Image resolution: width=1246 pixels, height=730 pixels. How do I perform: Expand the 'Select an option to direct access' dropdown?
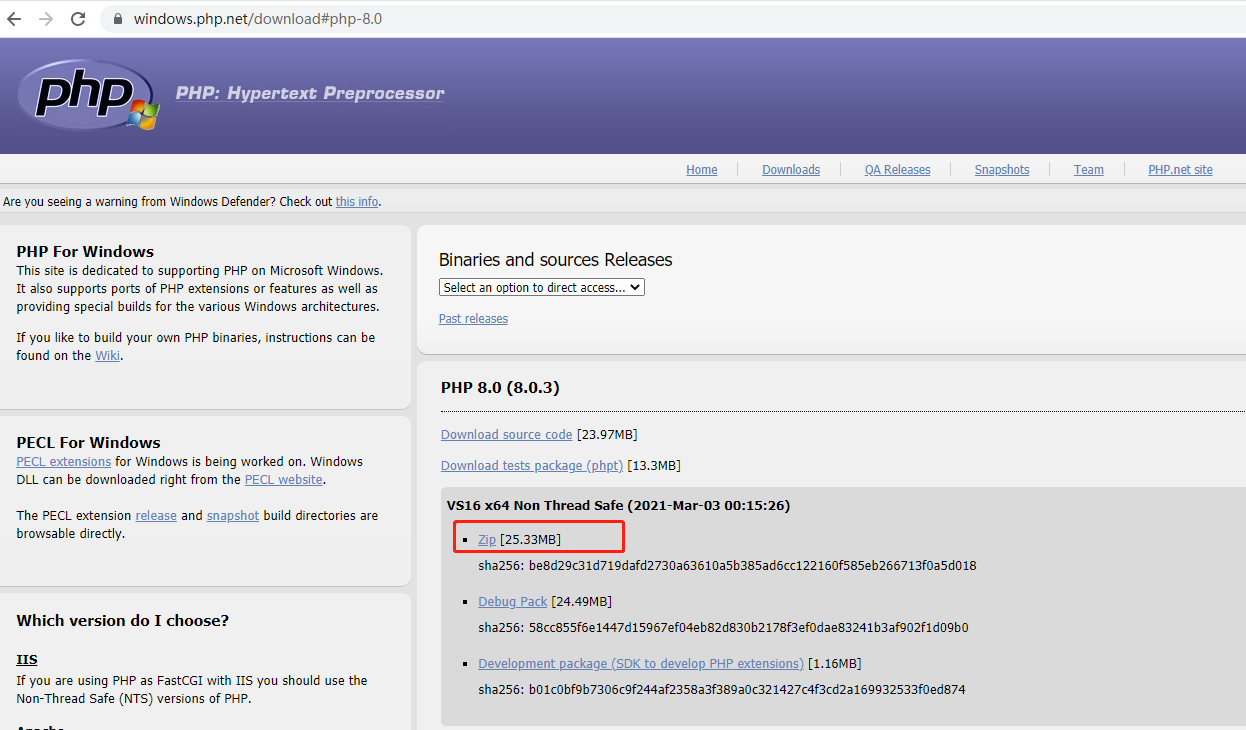[542, 287]
